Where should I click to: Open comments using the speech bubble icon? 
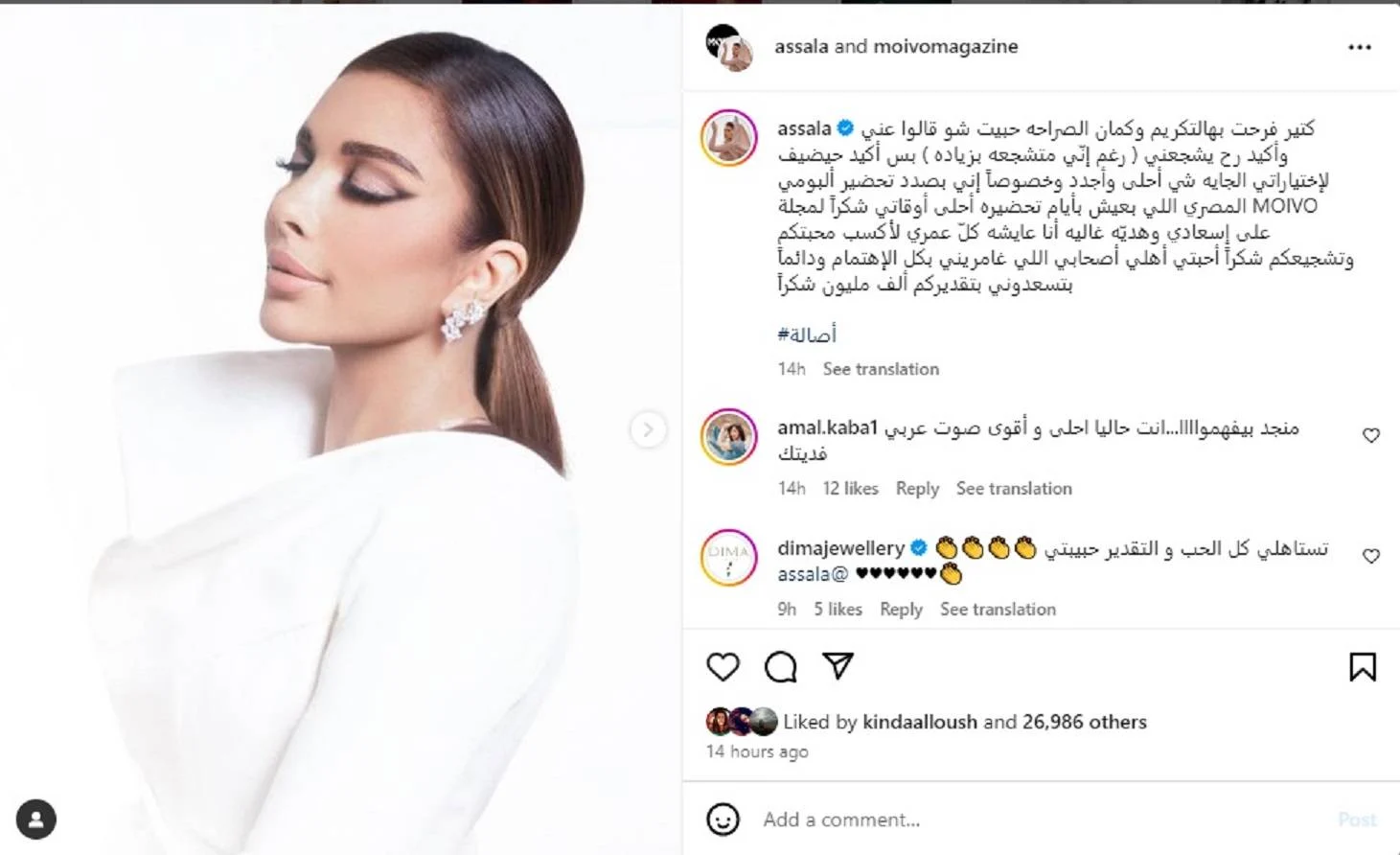pos(780,666)
